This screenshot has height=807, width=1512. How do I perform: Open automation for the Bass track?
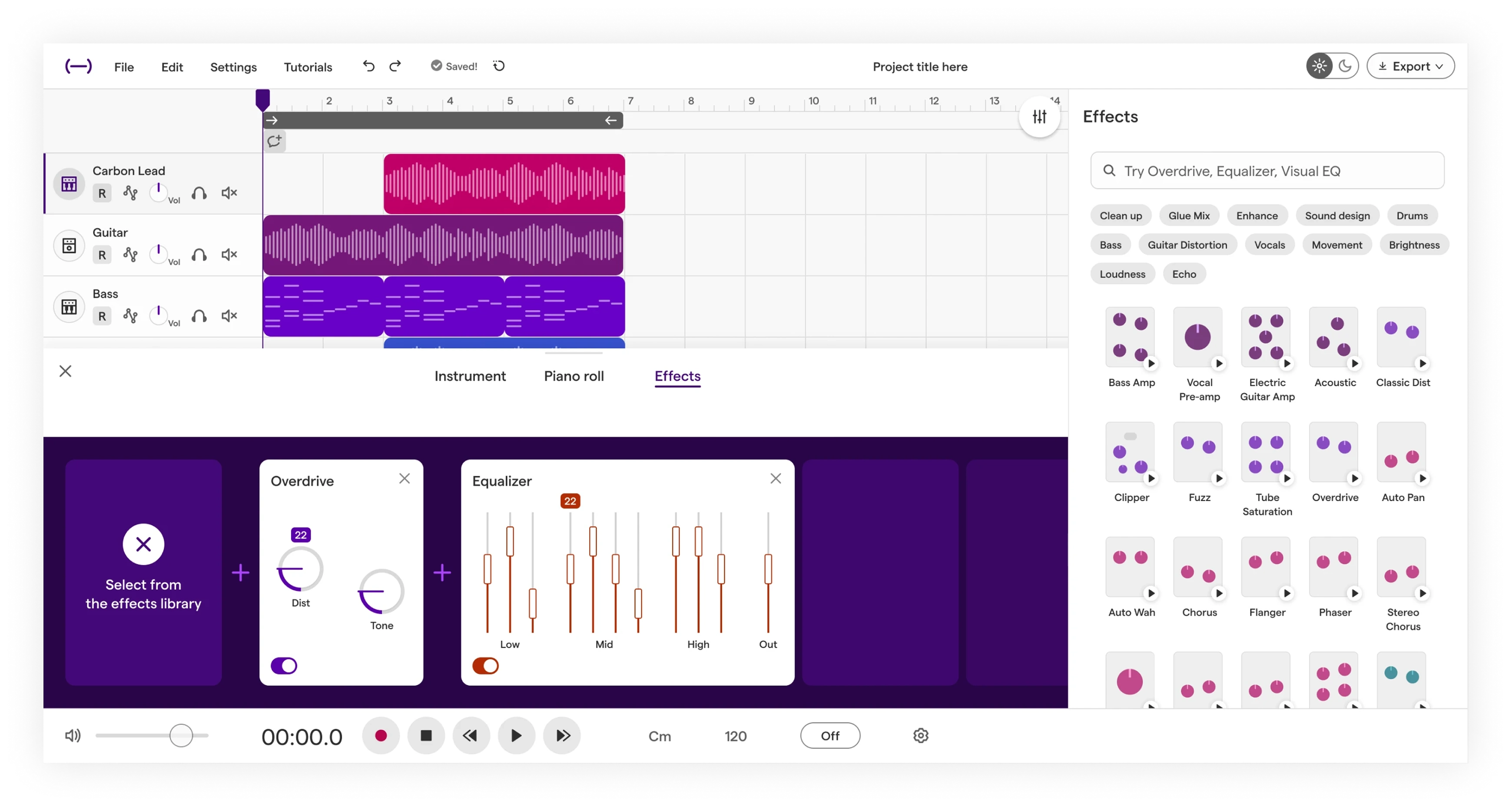pyautogui.click(x=131, y=316)
